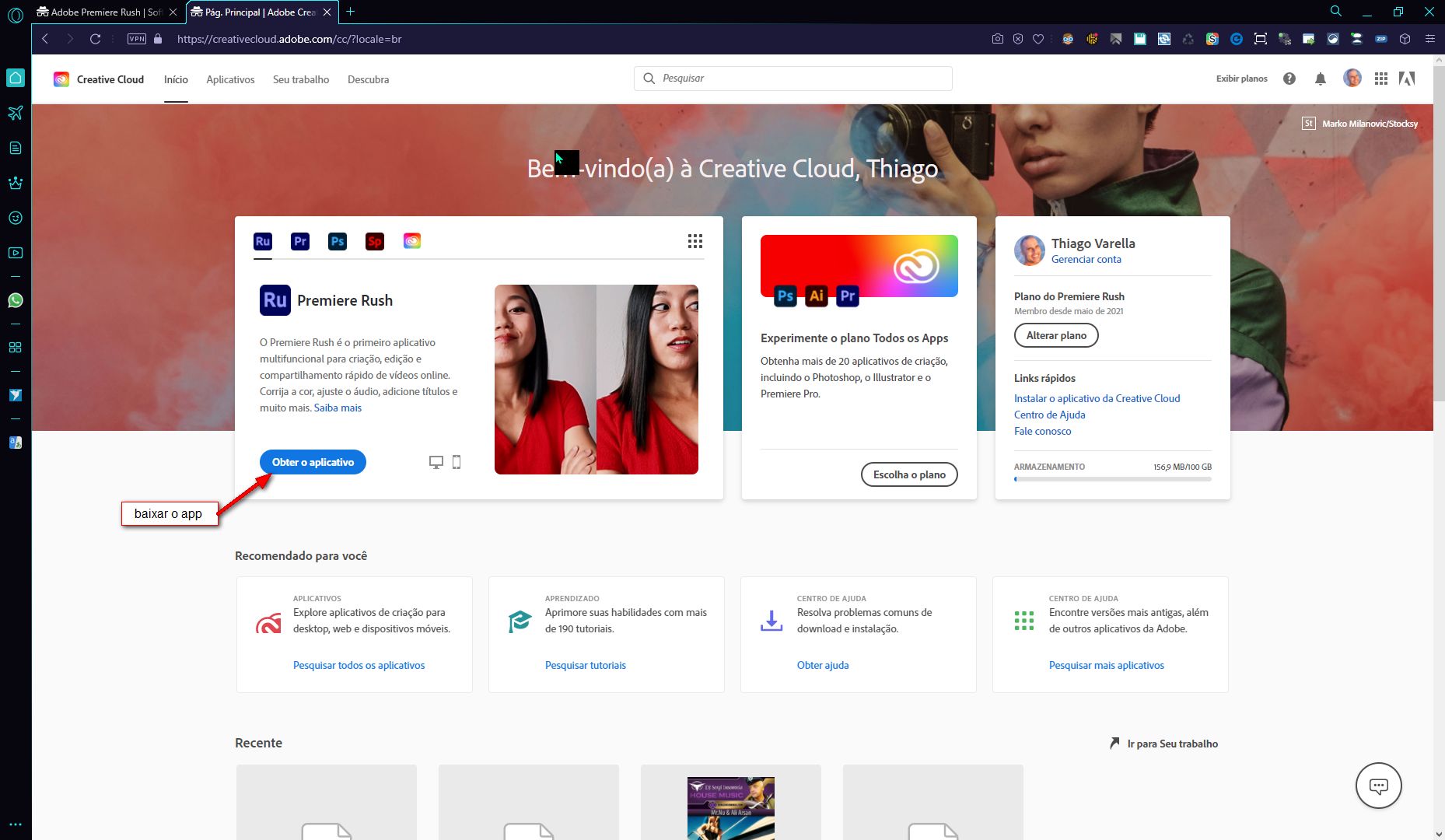Click the airplane icon in the browser sidebar

[16, 113]
